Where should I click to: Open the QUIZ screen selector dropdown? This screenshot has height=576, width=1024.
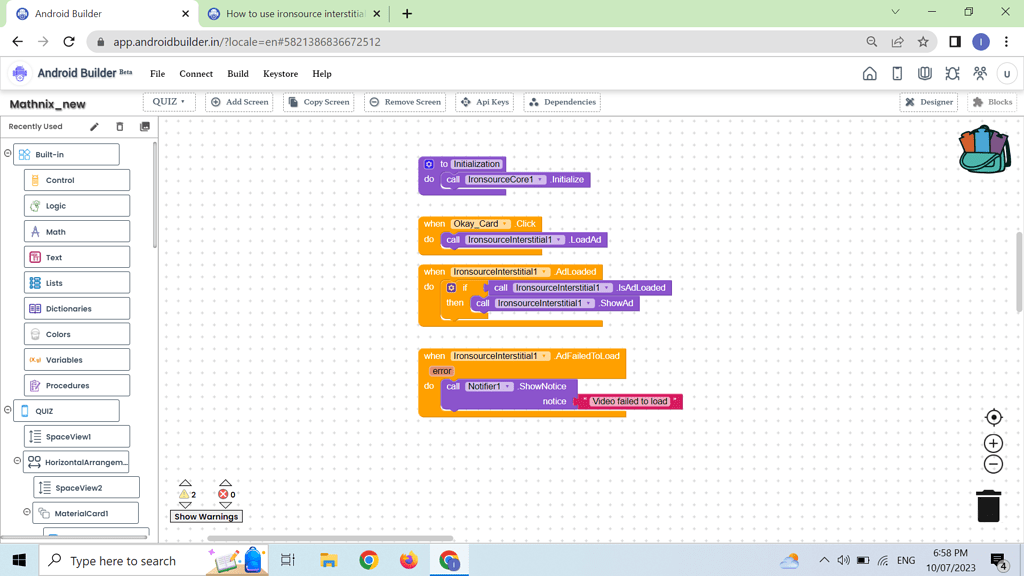pos(166,101)
